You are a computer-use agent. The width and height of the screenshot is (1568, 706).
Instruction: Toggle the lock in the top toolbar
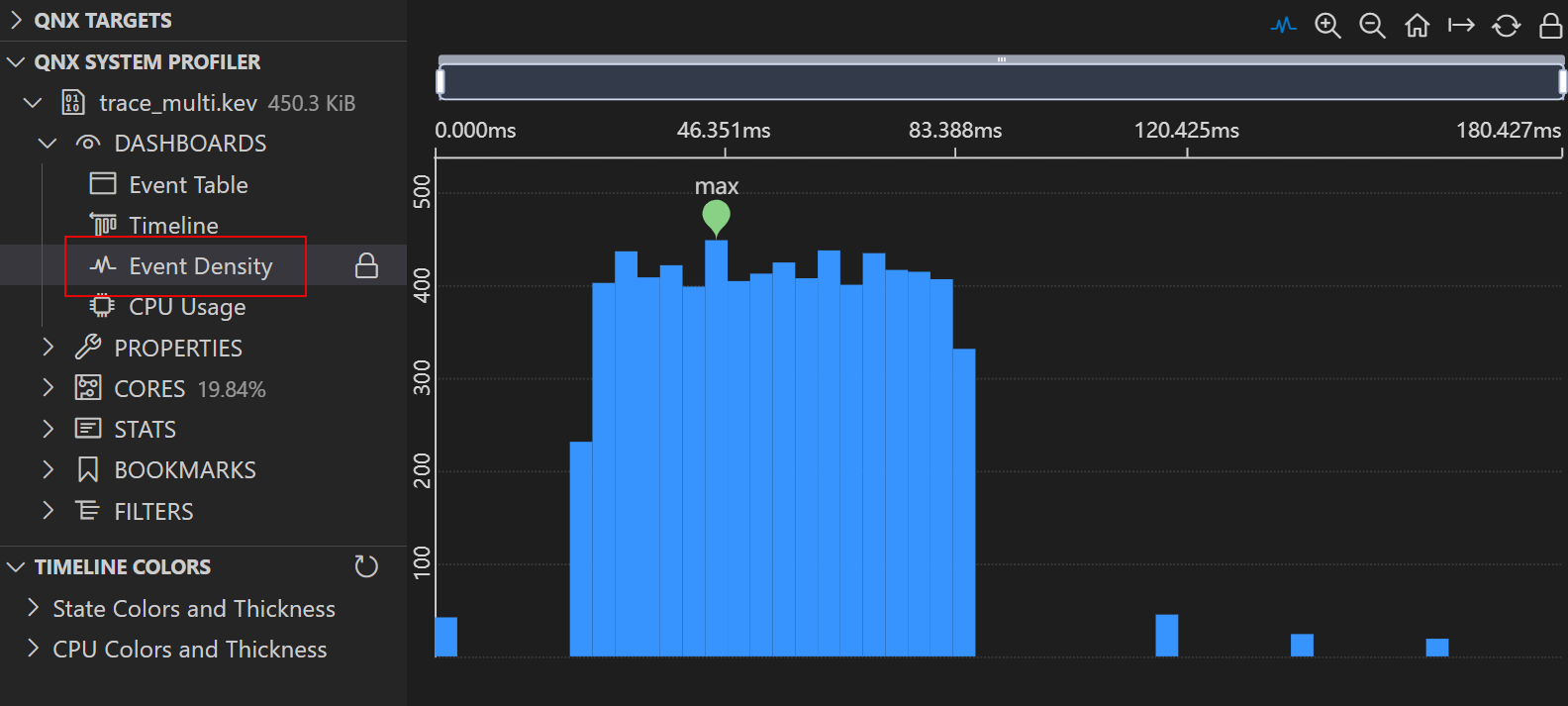click(x=1550, y=26)
